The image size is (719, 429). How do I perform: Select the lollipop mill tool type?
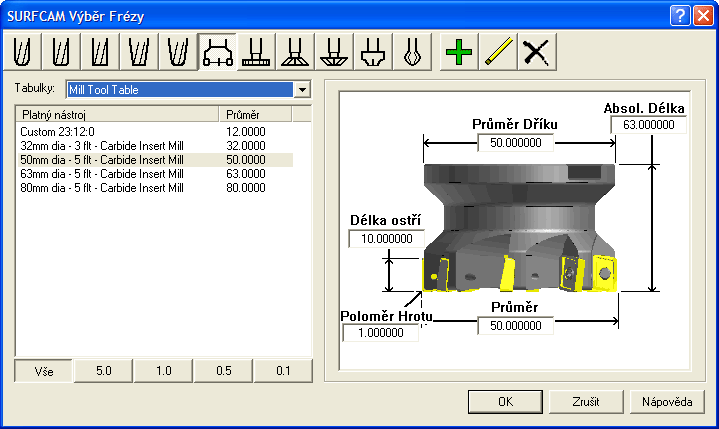coord(412,52)
